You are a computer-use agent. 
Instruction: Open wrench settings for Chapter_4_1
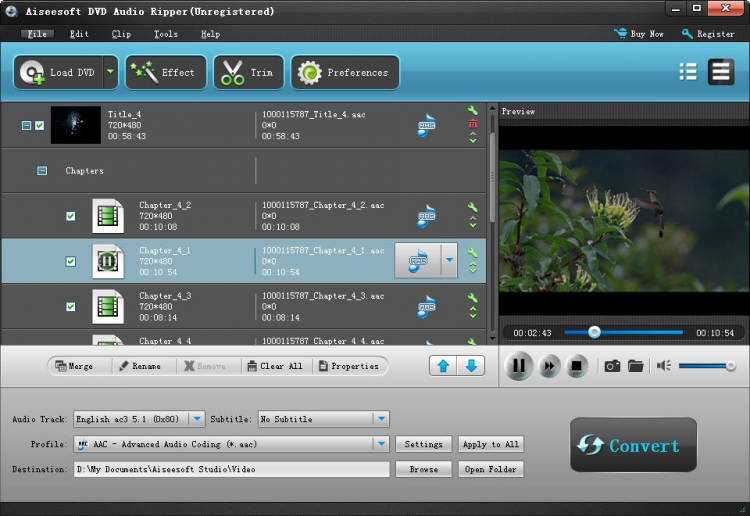point(473,253)
